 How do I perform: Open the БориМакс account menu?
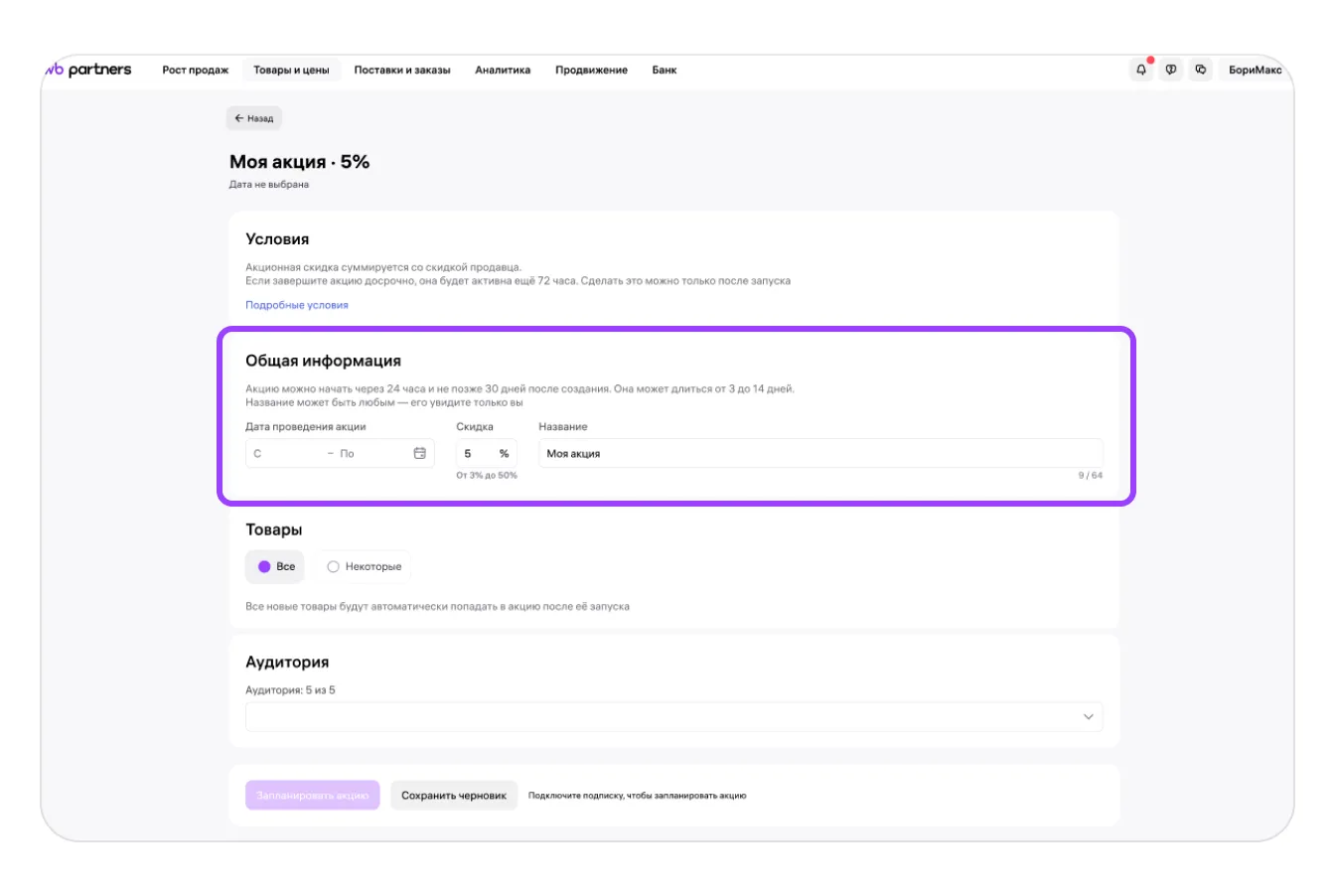pyautogui.click(x=1255, y=70)
